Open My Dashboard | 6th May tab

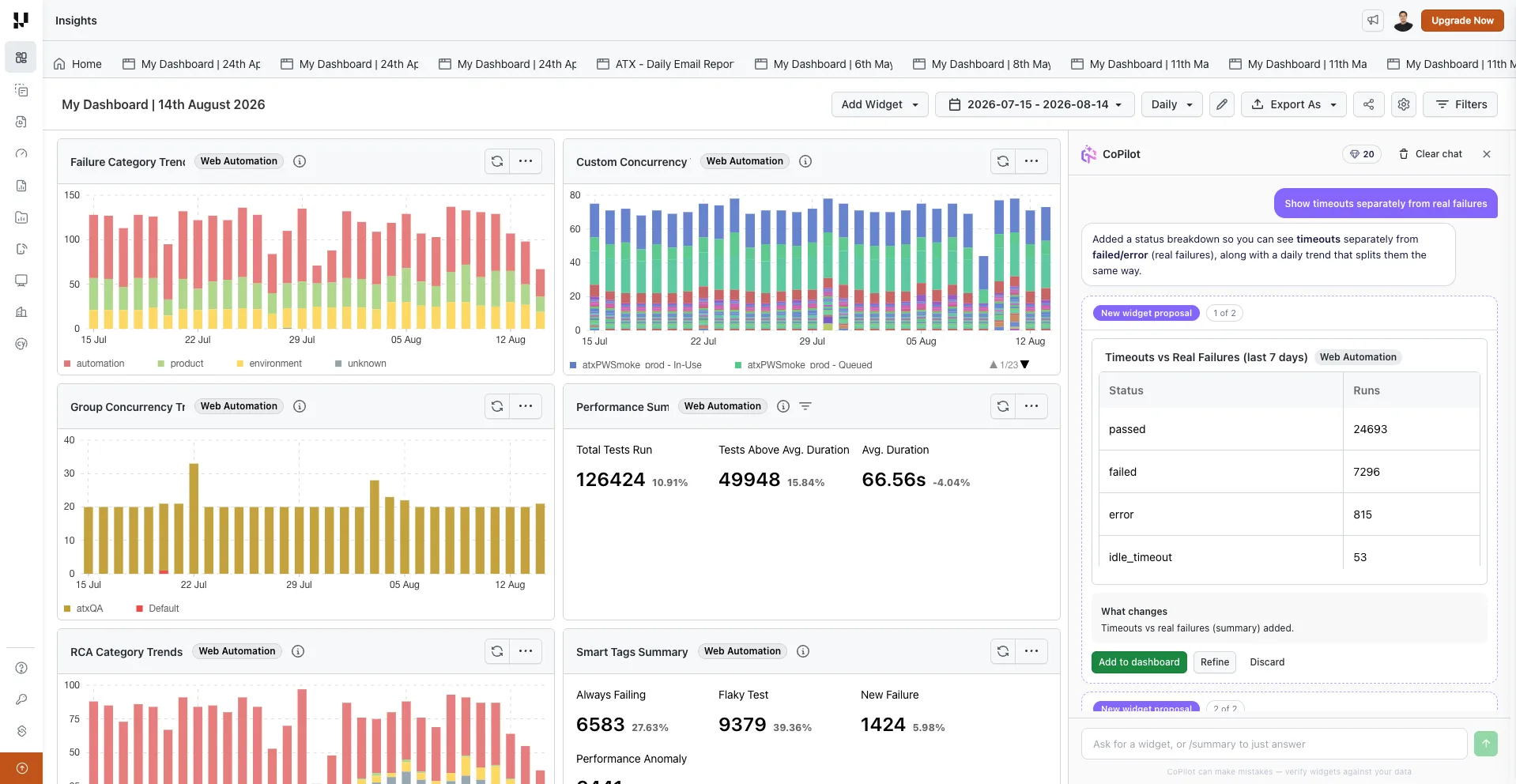(x=824, y=64)
